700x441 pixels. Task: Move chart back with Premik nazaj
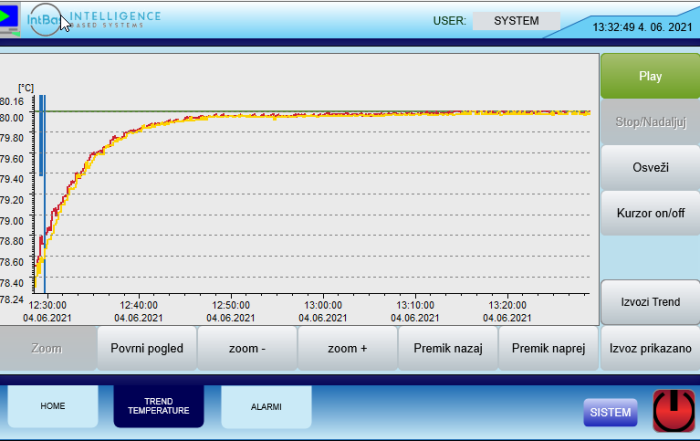coord(448,348)
